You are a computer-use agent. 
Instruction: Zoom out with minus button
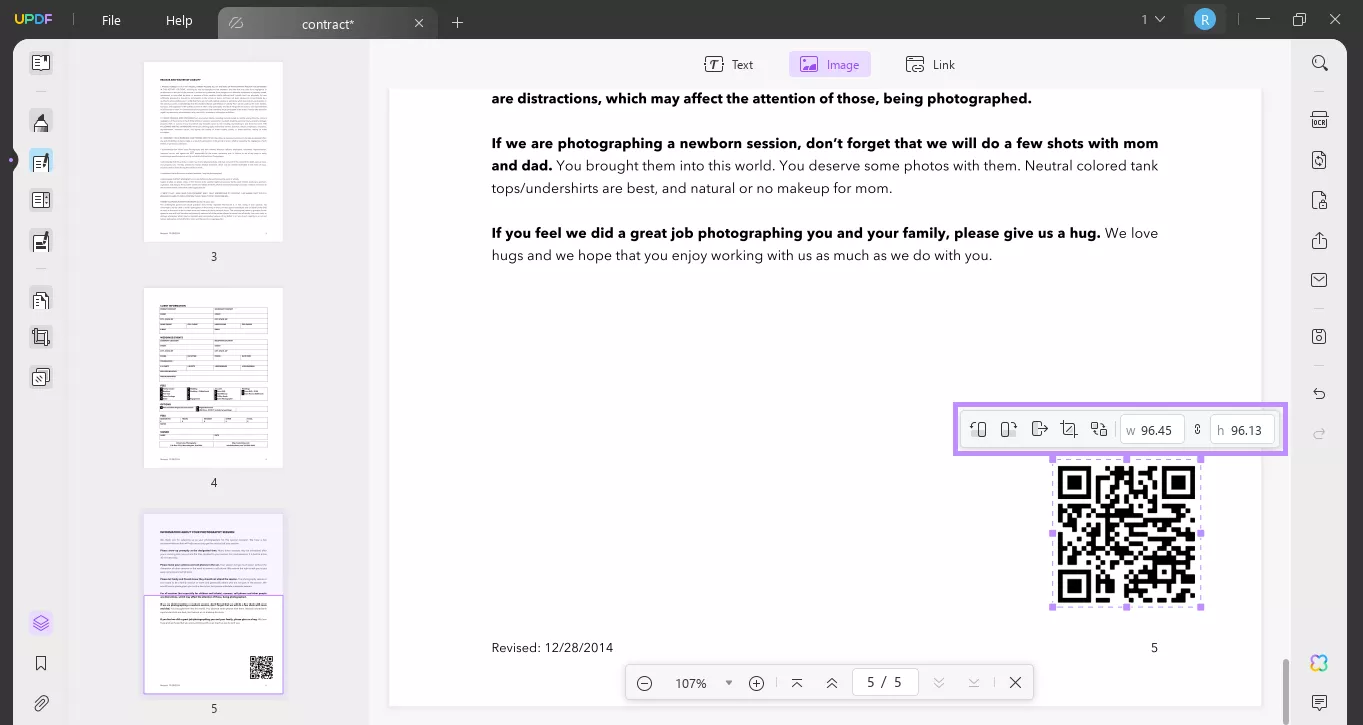tap(645, 683)
